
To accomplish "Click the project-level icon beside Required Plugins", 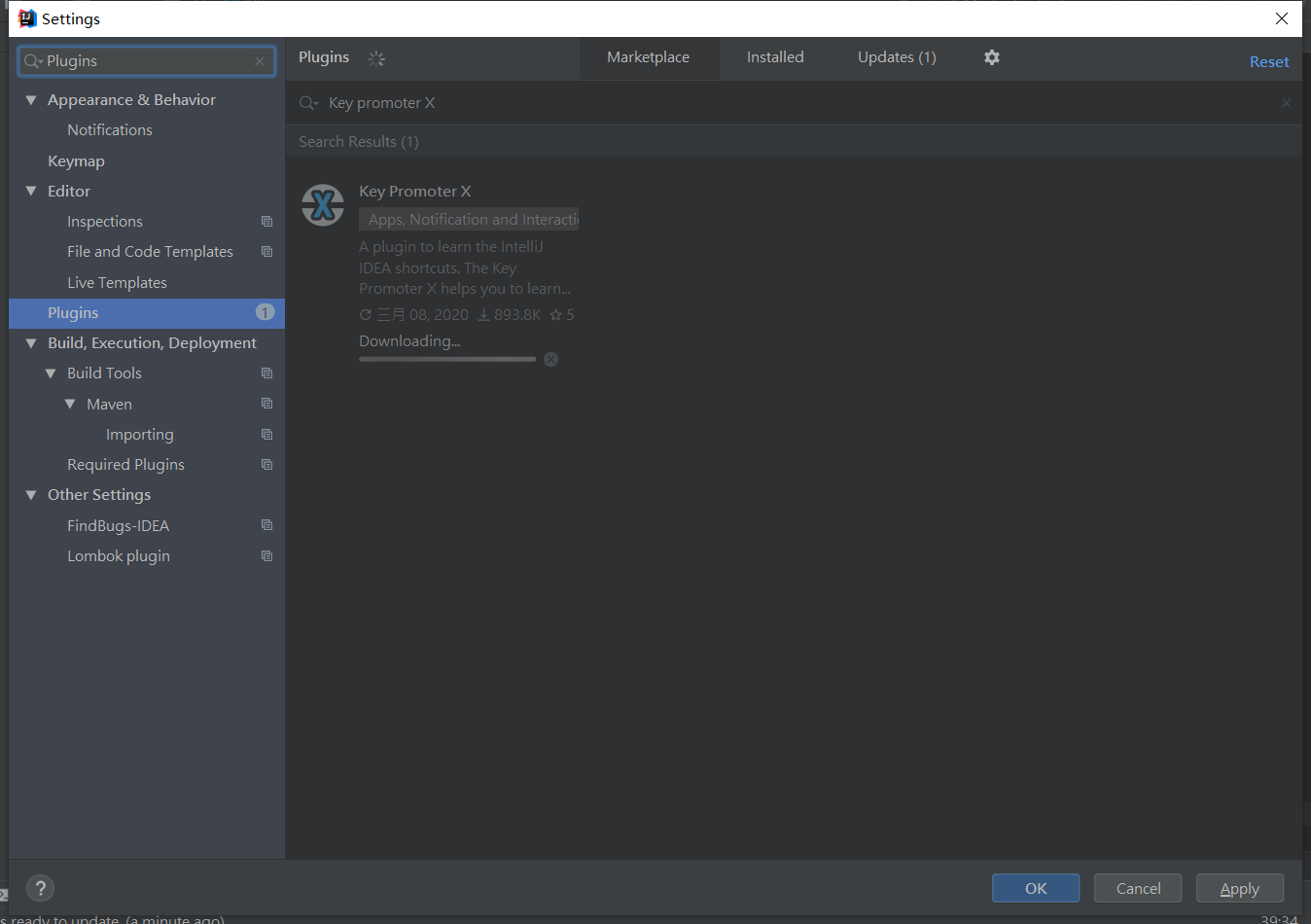I will tap(266, 465).
